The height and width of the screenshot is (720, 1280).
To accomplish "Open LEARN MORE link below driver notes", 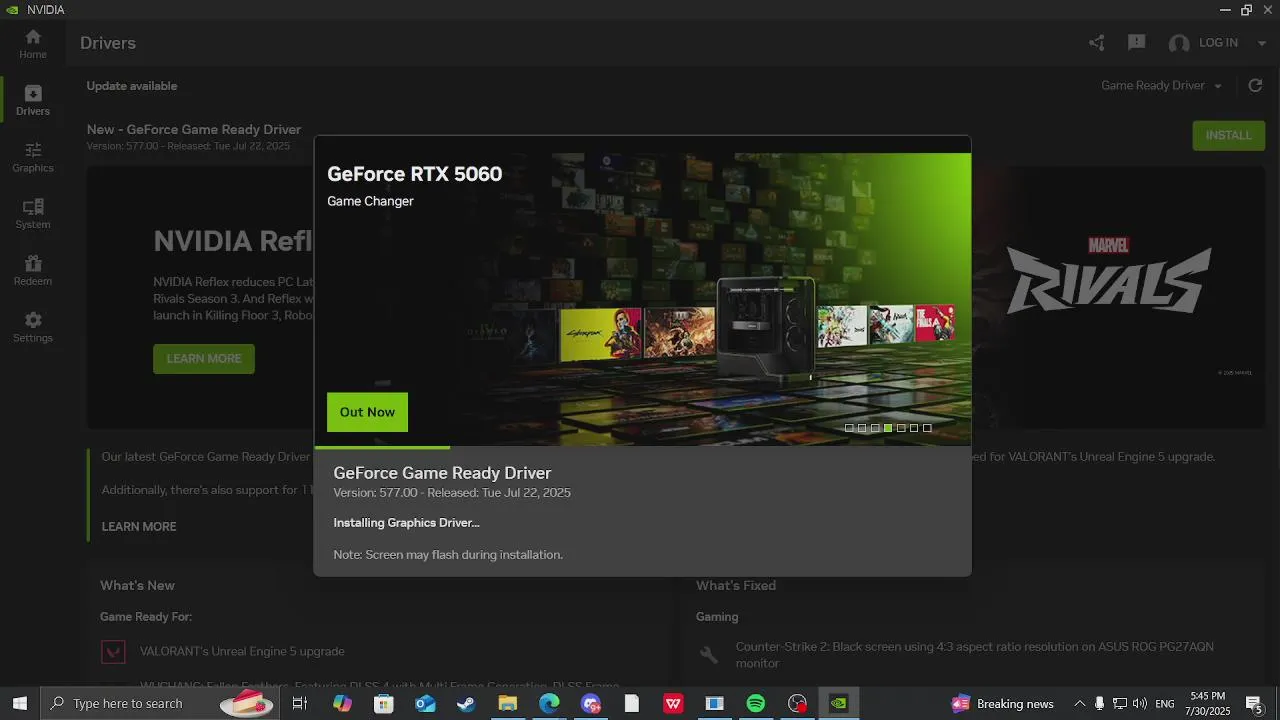I will pos(139,527).
